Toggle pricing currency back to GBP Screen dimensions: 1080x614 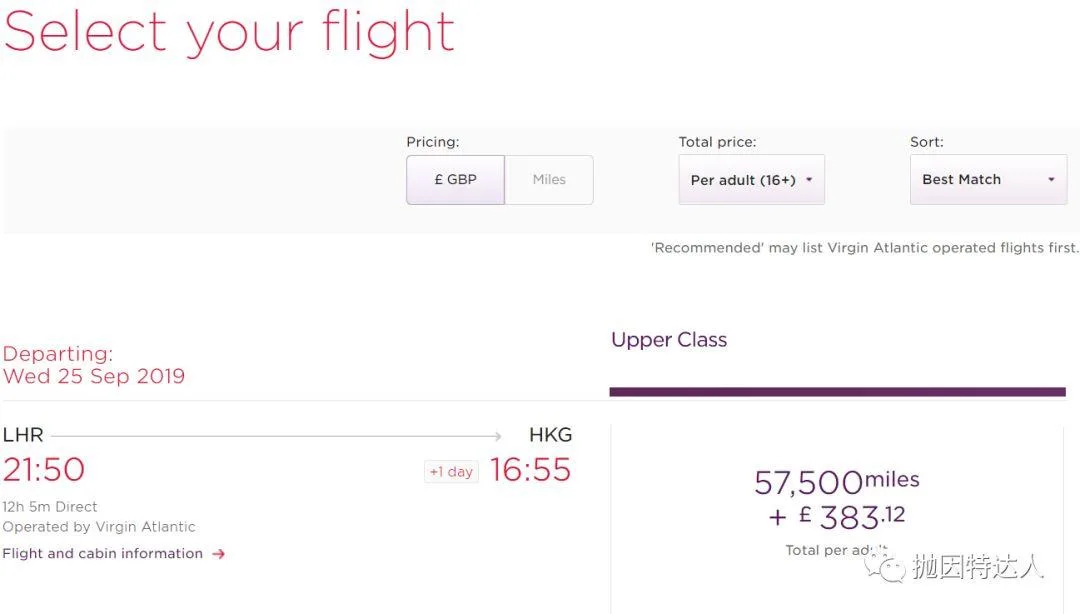tap(455, 180)
